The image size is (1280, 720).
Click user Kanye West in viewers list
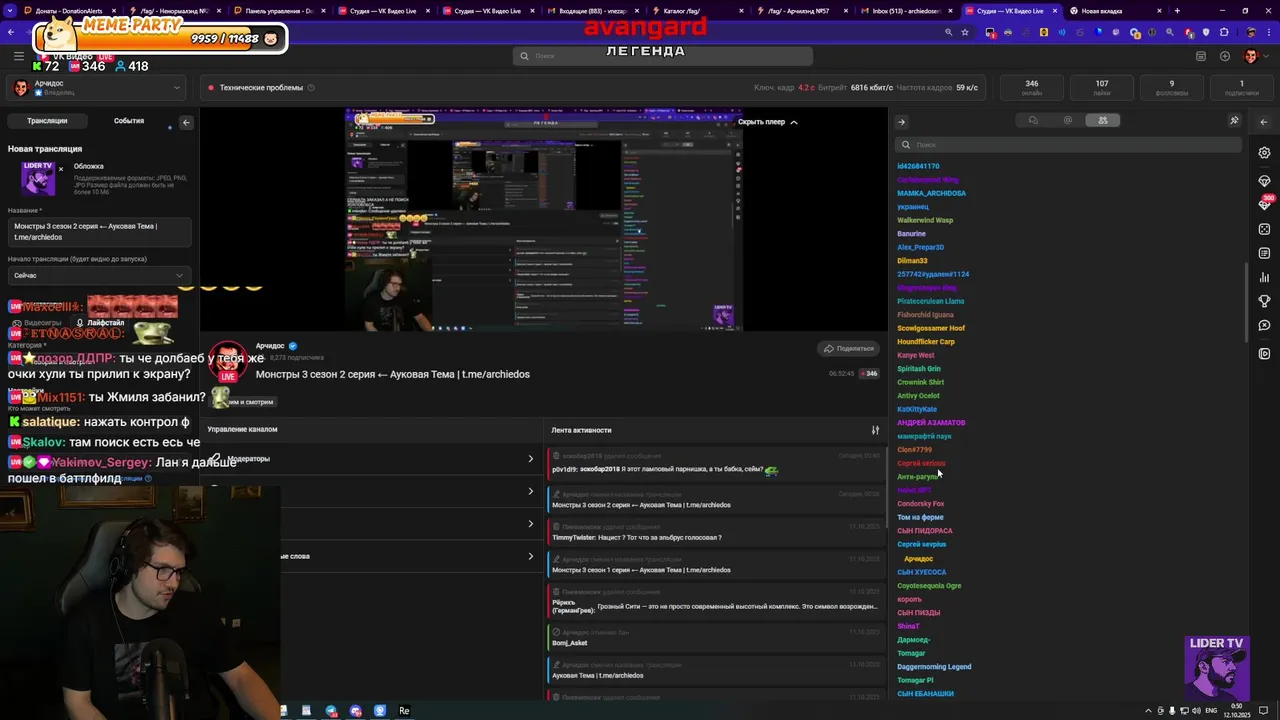pos(915,355)
